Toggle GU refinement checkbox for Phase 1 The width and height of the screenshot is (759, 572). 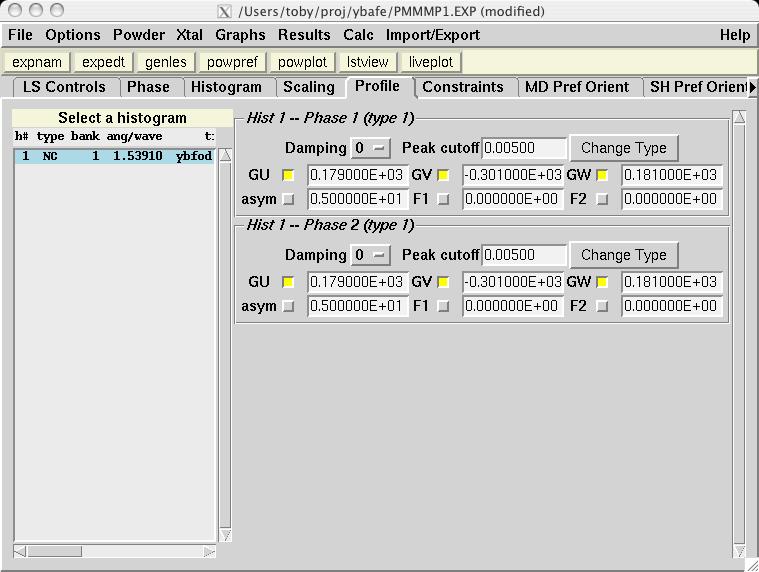288,175
